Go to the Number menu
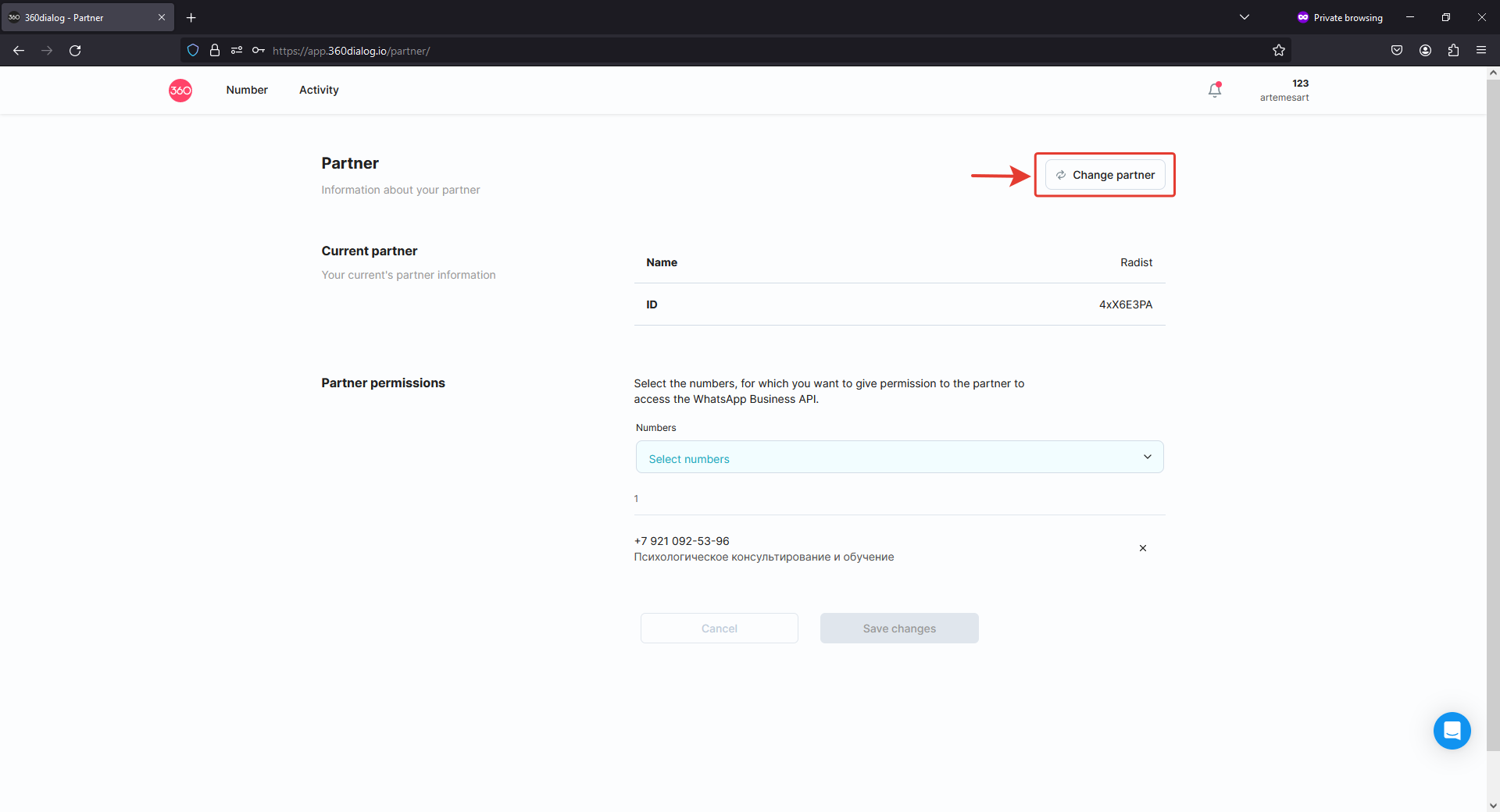 click(x=247, y=91)
